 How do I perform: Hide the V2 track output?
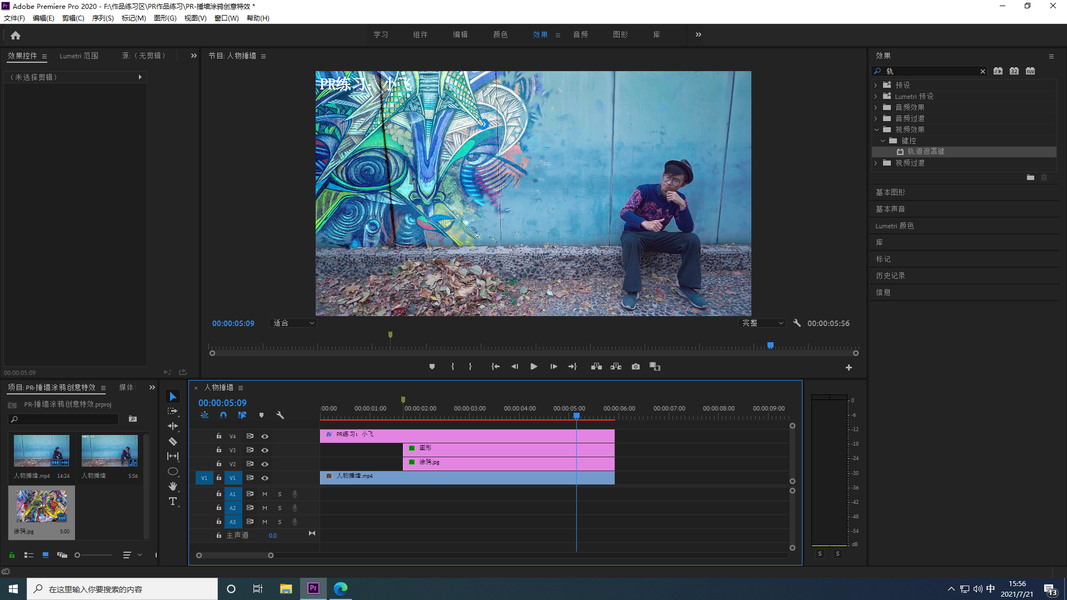(x=265, y=464)
